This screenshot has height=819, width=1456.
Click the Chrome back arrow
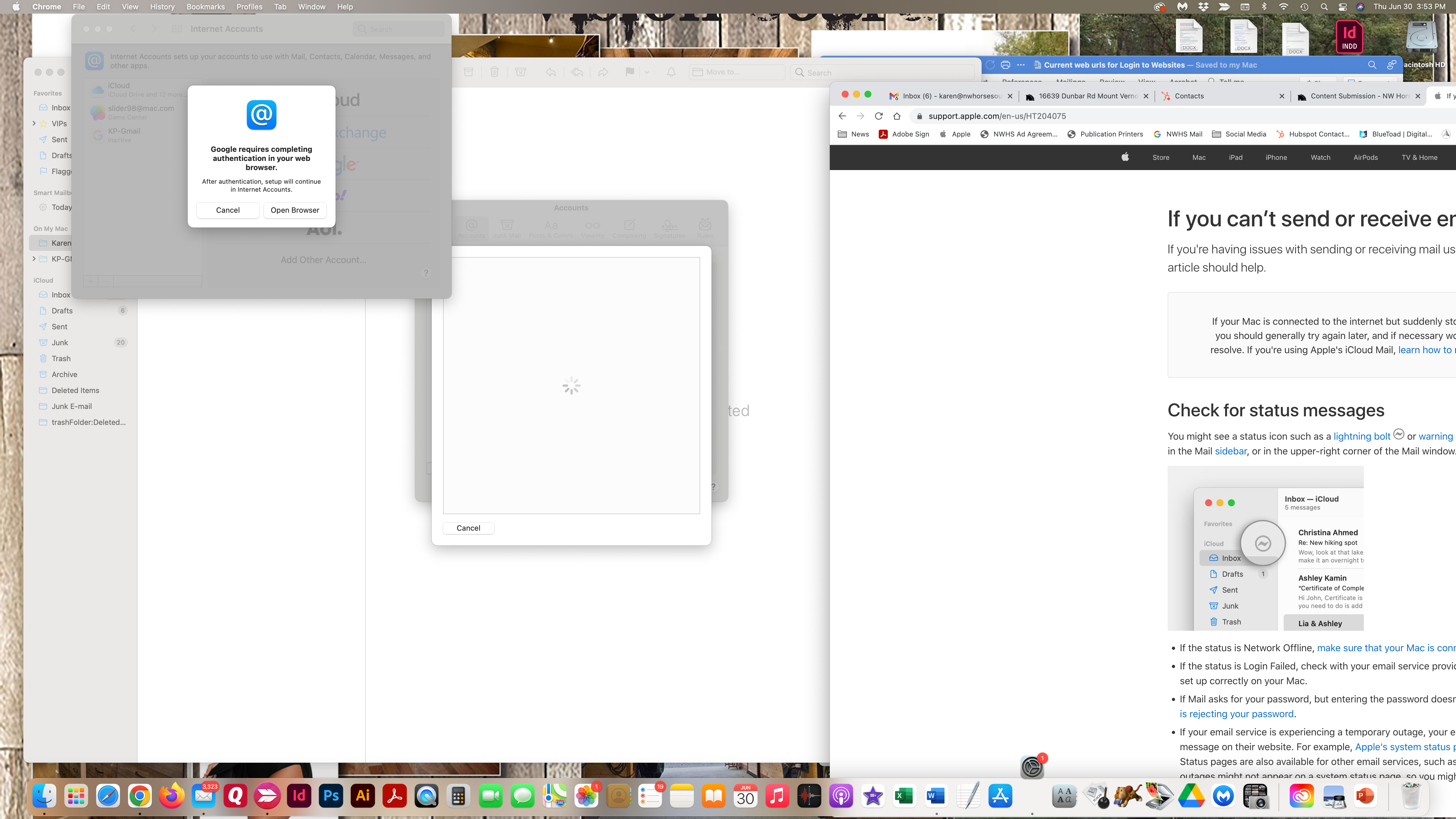[842, 116]
